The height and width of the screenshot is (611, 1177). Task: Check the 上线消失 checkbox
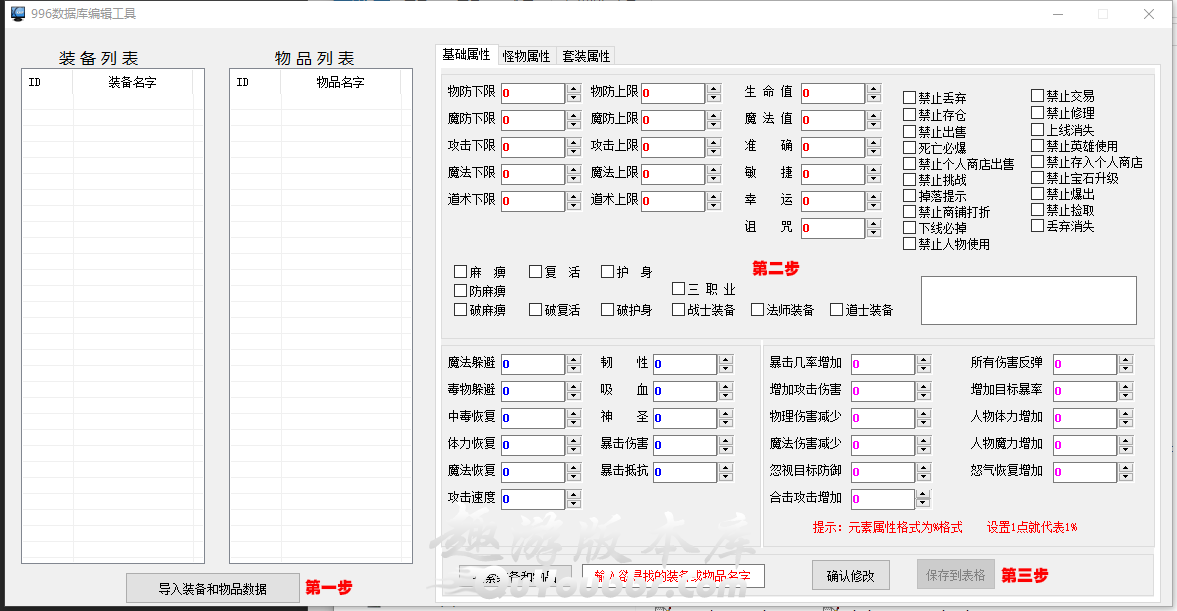(x=1037, y=129)
